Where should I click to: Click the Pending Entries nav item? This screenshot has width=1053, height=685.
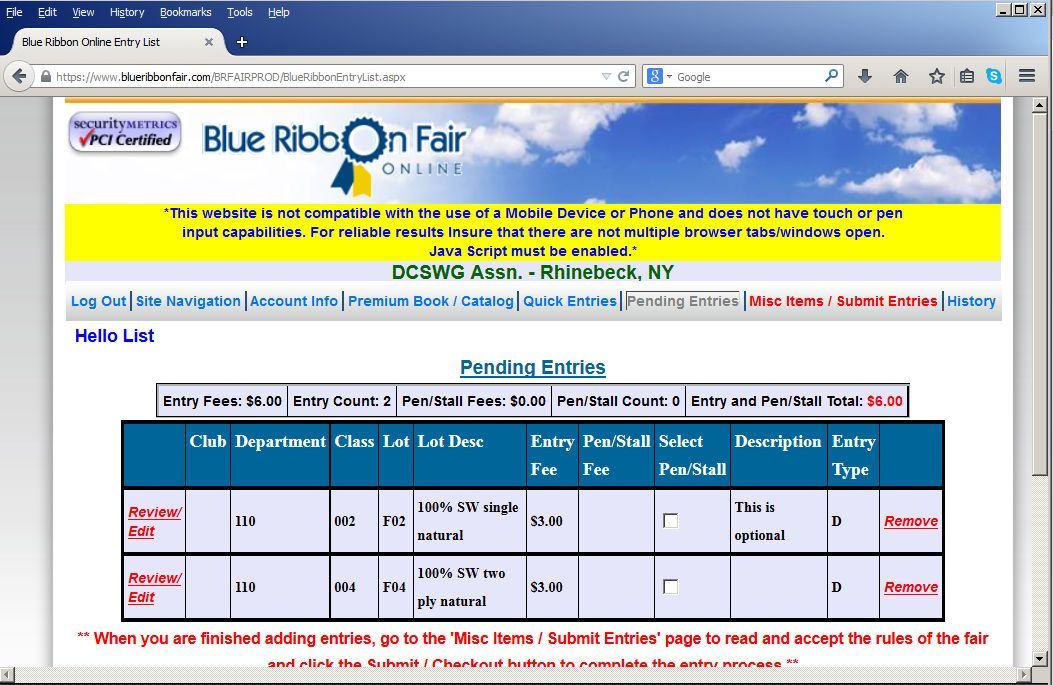(x=682, y=301)
